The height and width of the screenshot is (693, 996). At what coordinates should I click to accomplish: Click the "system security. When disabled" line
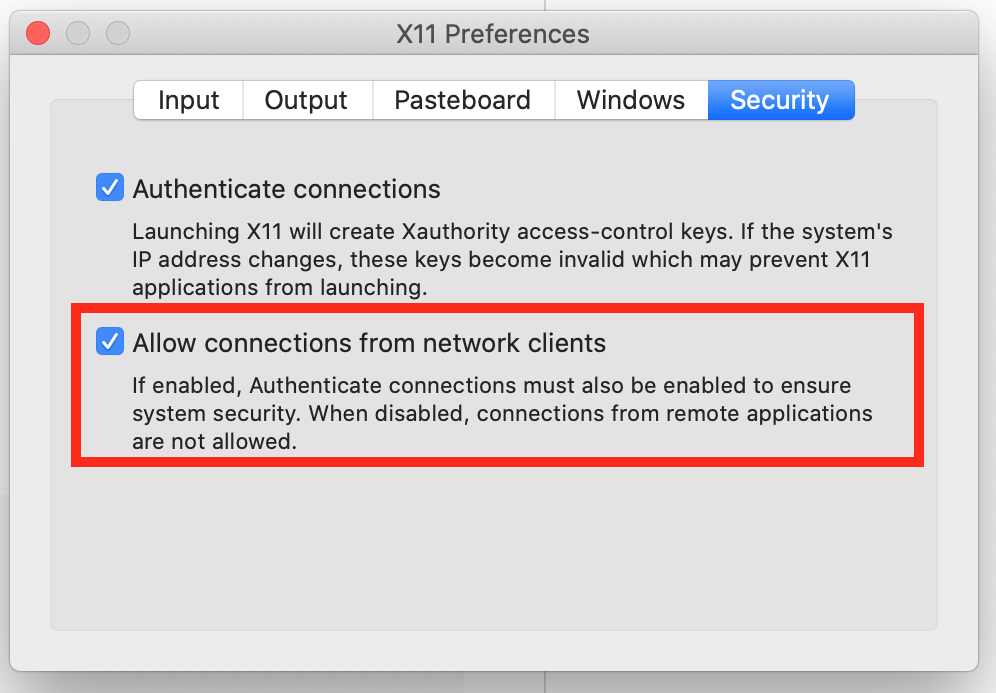(x=502, y=413)
